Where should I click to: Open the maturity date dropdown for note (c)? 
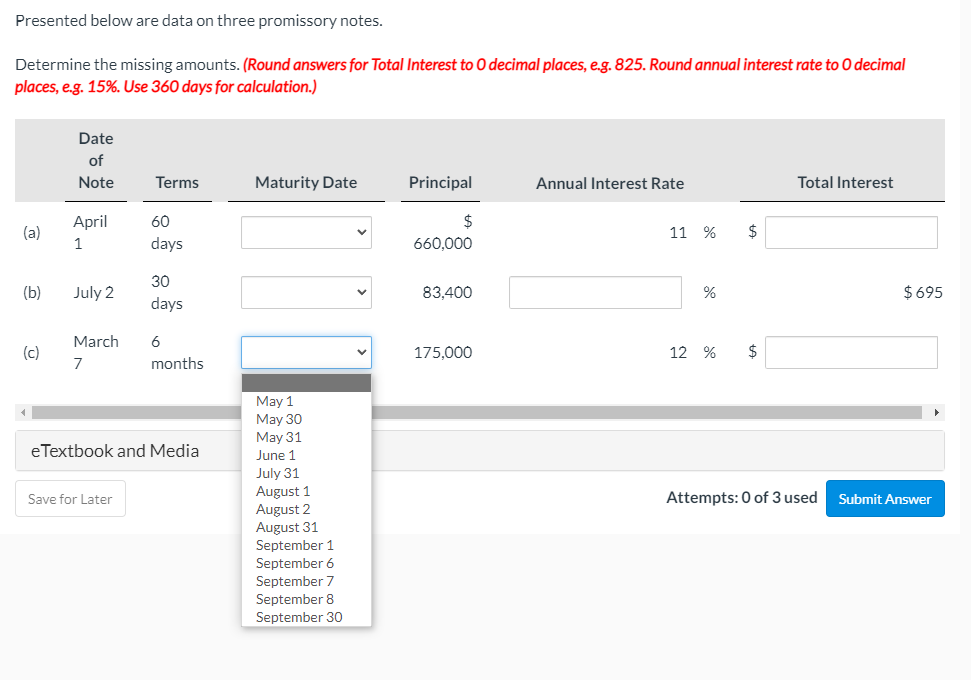306,352
